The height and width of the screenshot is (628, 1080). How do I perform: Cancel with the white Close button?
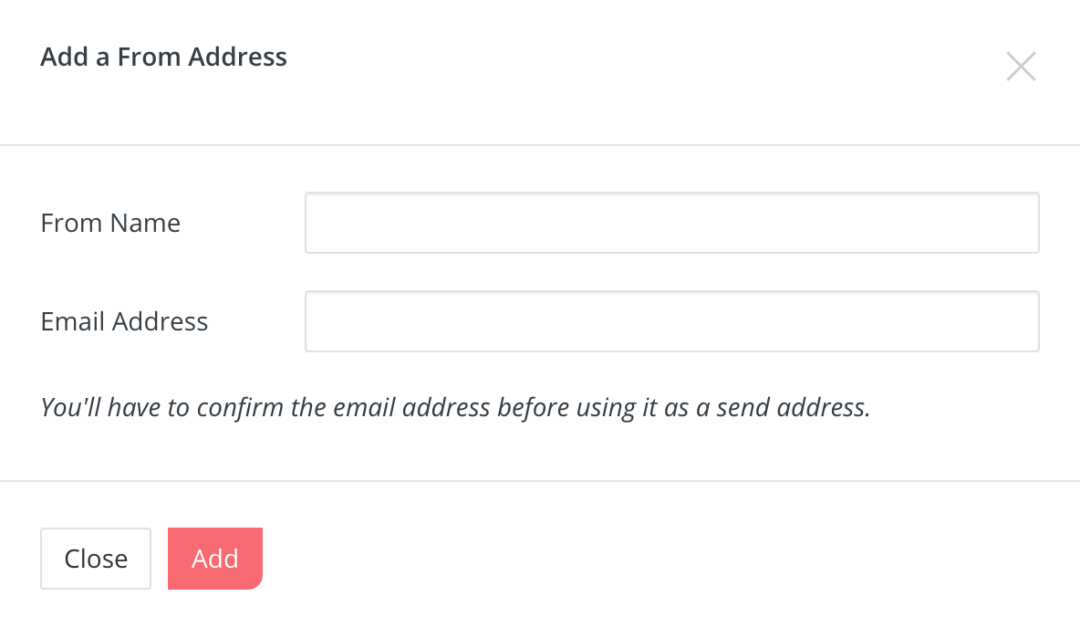point(96,558)
